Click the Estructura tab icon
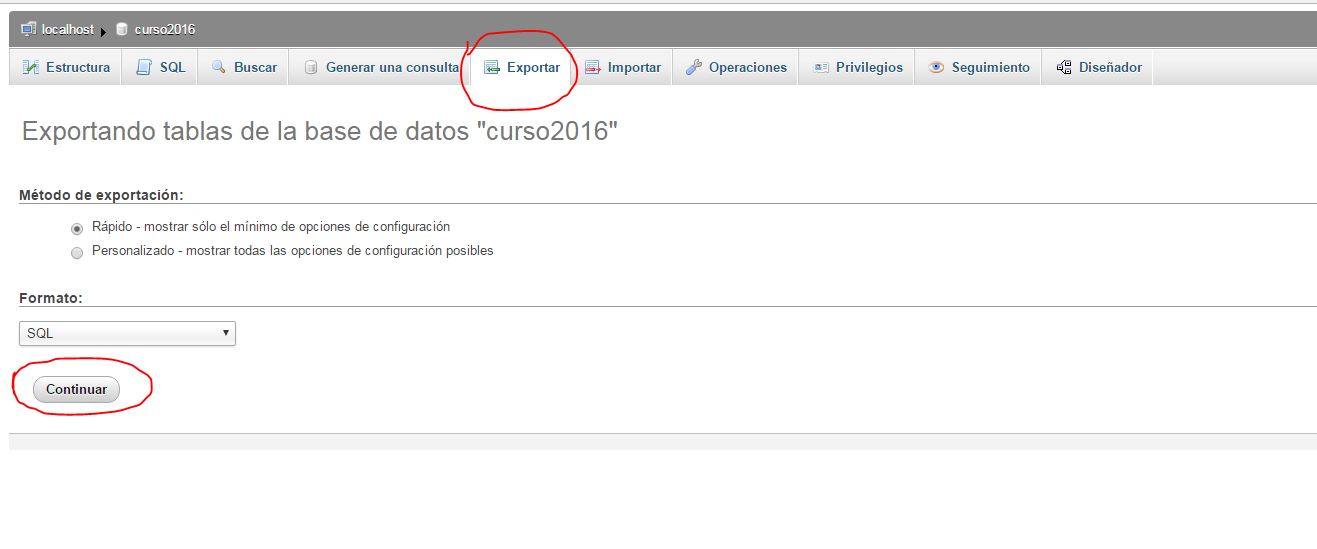The image size is (1317, 549). click(30, 68)
